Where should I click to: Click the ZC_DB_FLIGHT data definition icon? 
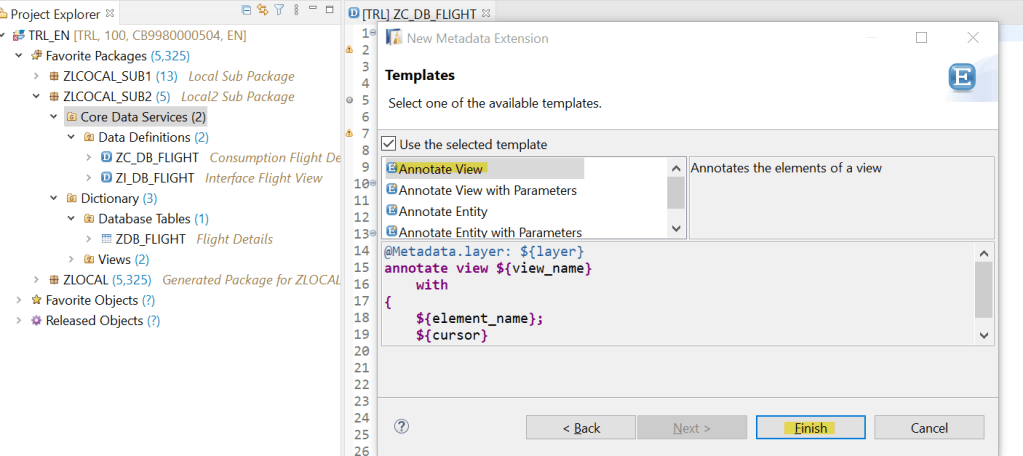click(x=107, y=158)
